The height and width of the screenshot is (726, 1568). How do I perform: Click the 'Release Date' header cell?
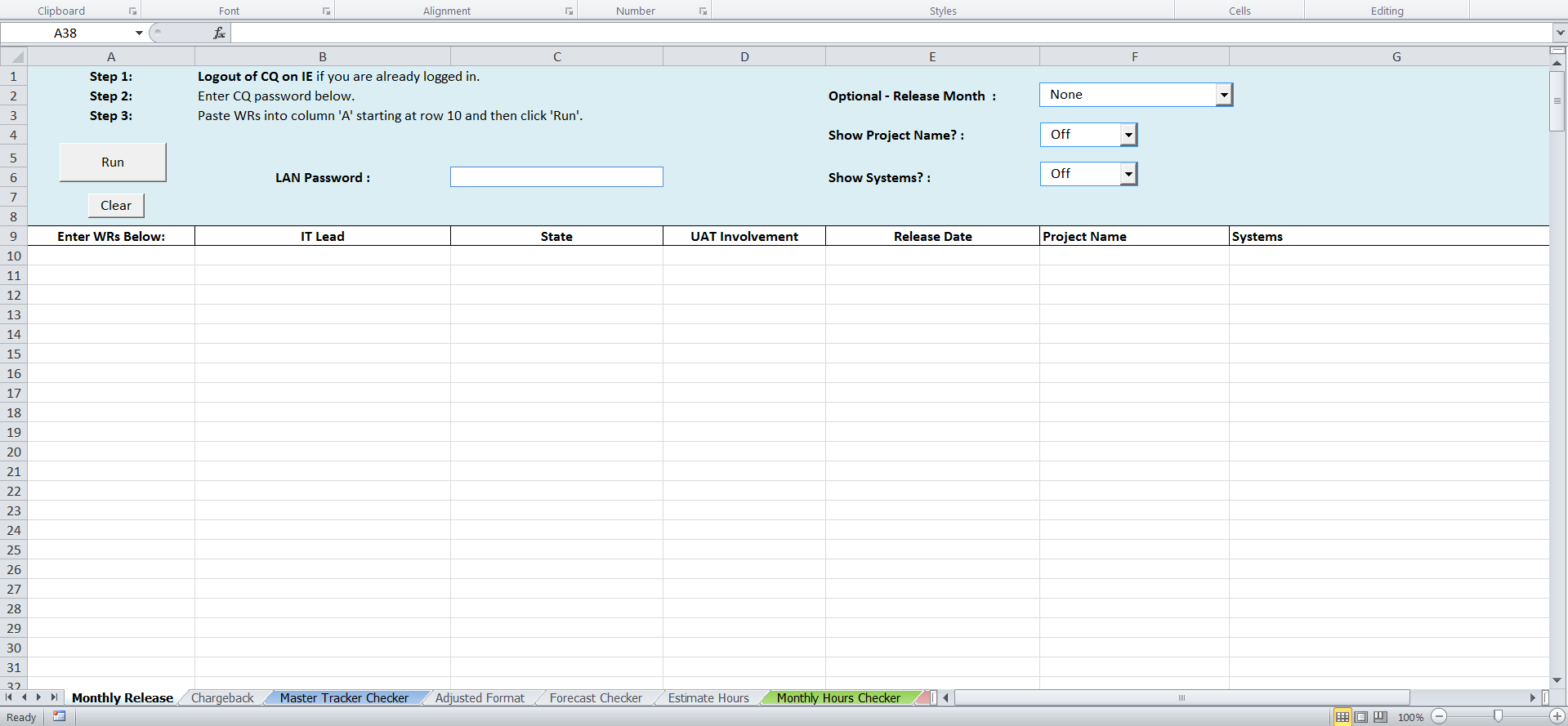pos(932,236)
